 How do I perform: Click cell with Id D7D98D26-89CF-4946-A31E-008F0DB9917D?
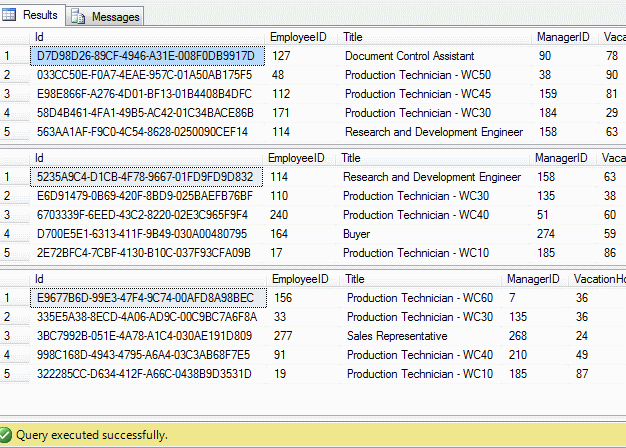coord(146,56)
